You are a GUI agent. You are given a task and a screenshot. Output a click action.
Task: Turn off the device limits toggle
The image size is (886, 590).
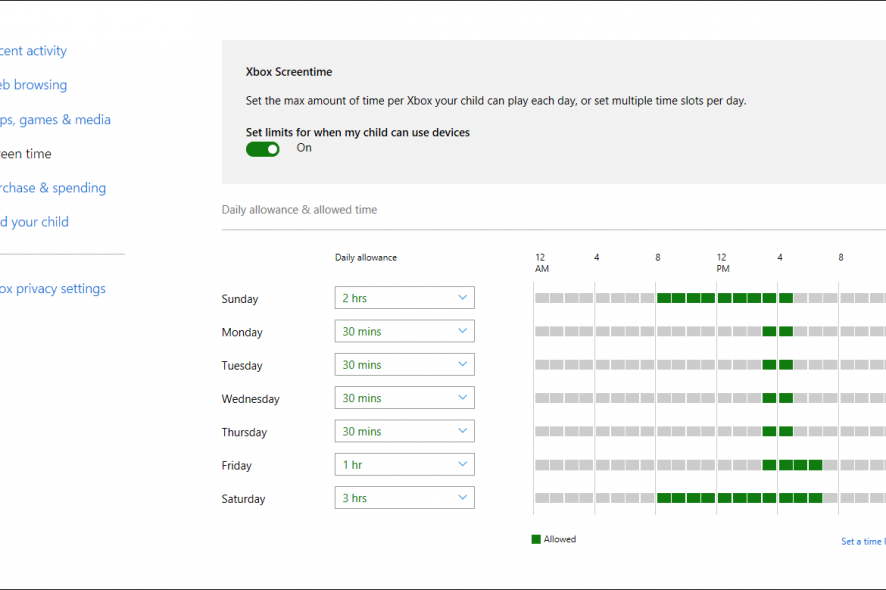263,149
